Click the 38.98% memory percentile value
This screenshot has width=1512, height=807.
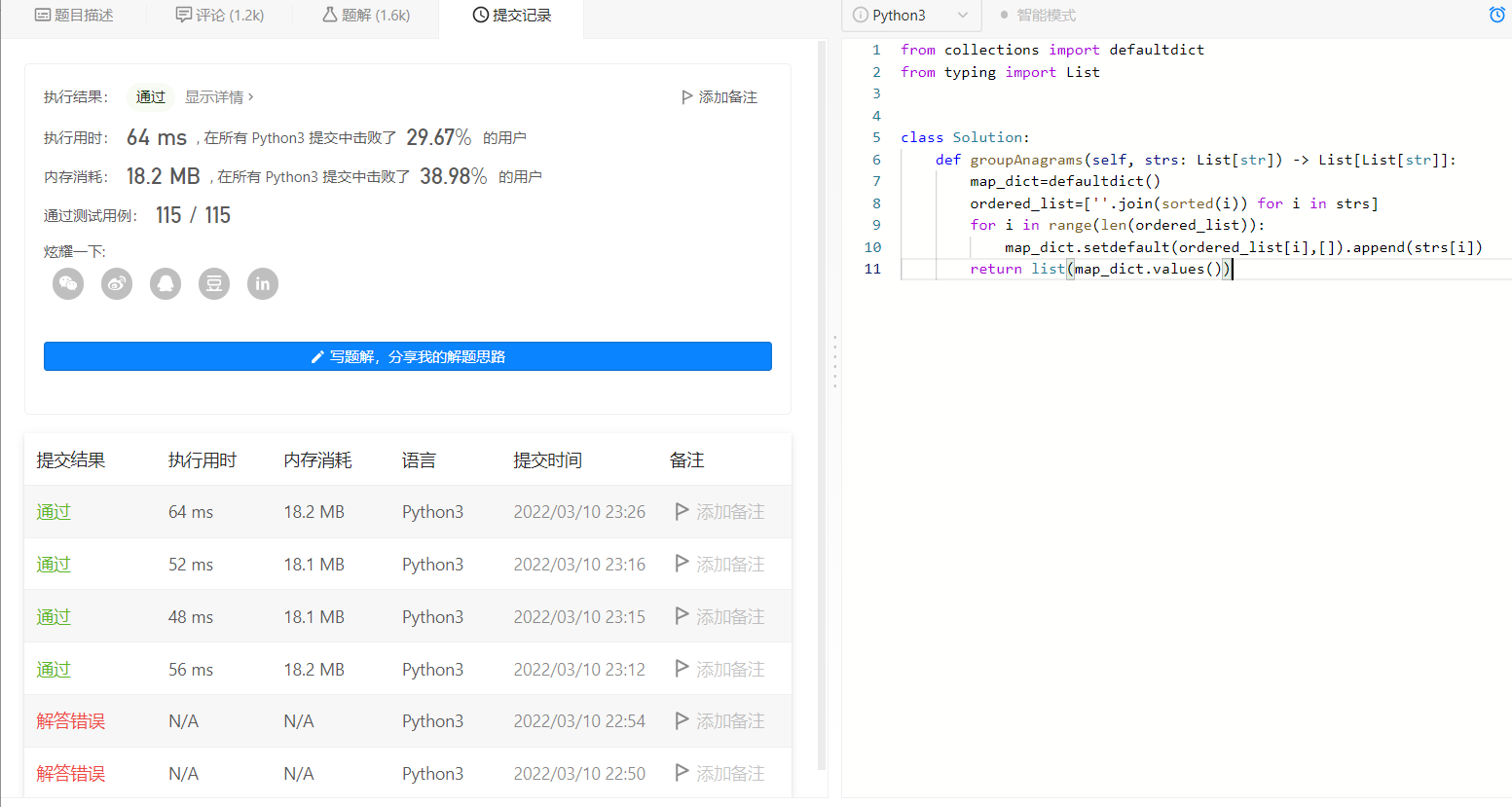click(454, 176)
